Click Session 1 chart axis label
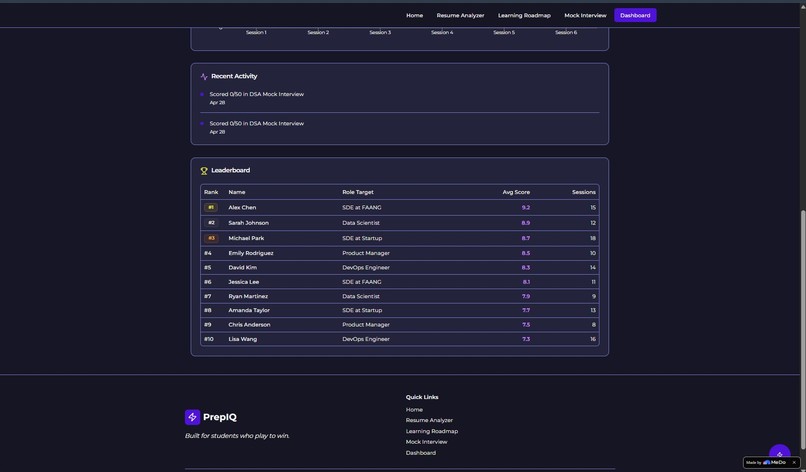 click(256, 32)
